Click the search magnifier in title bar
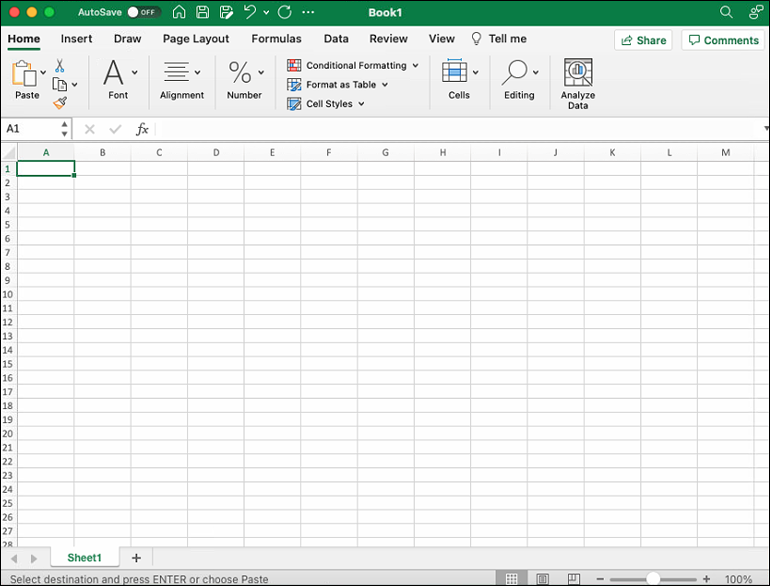This screenshot has height=586, width=770. click(726, 12)
